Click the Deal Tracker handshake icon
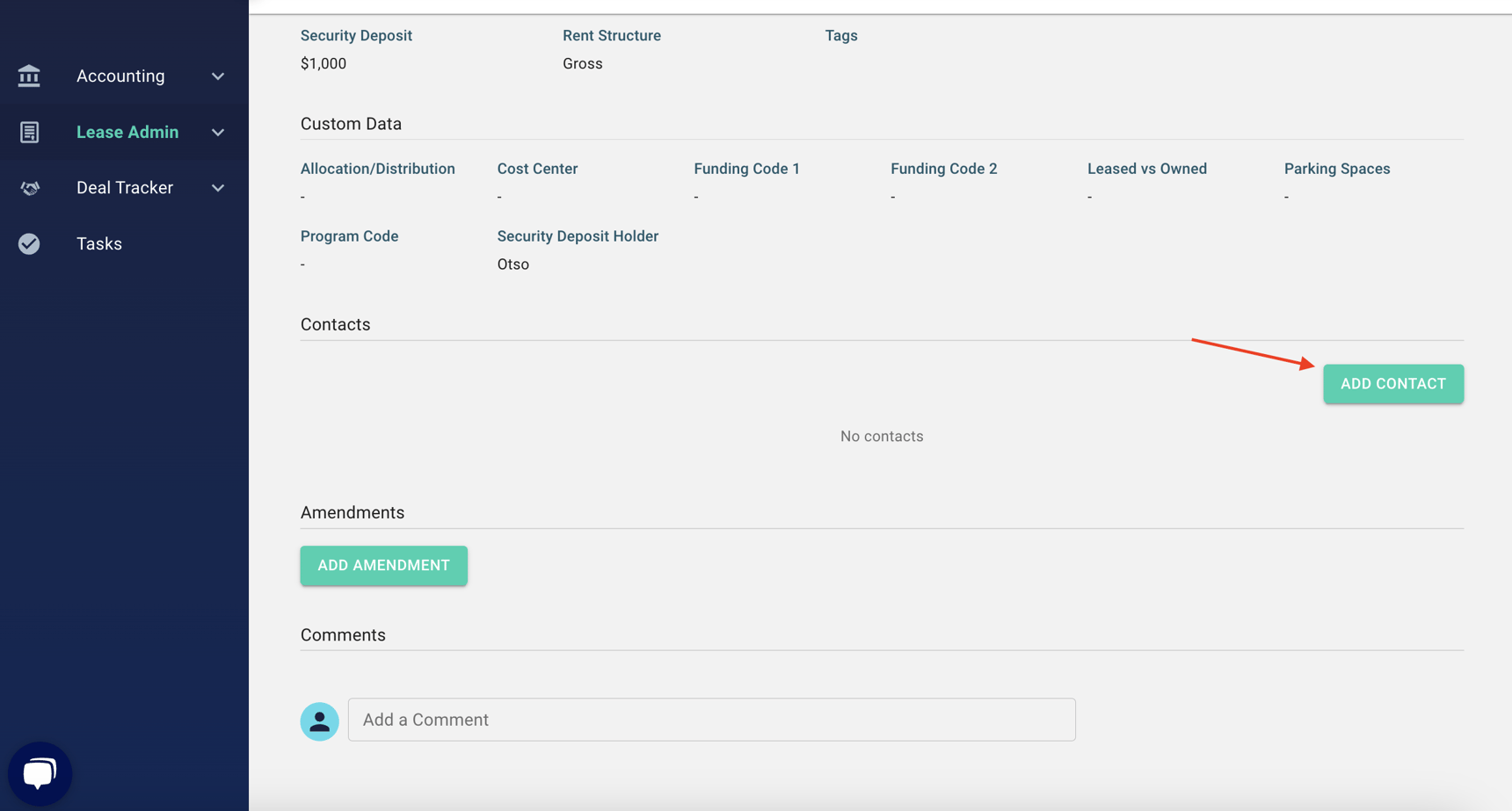1512x811 pixels. click(x=29, y=188)
